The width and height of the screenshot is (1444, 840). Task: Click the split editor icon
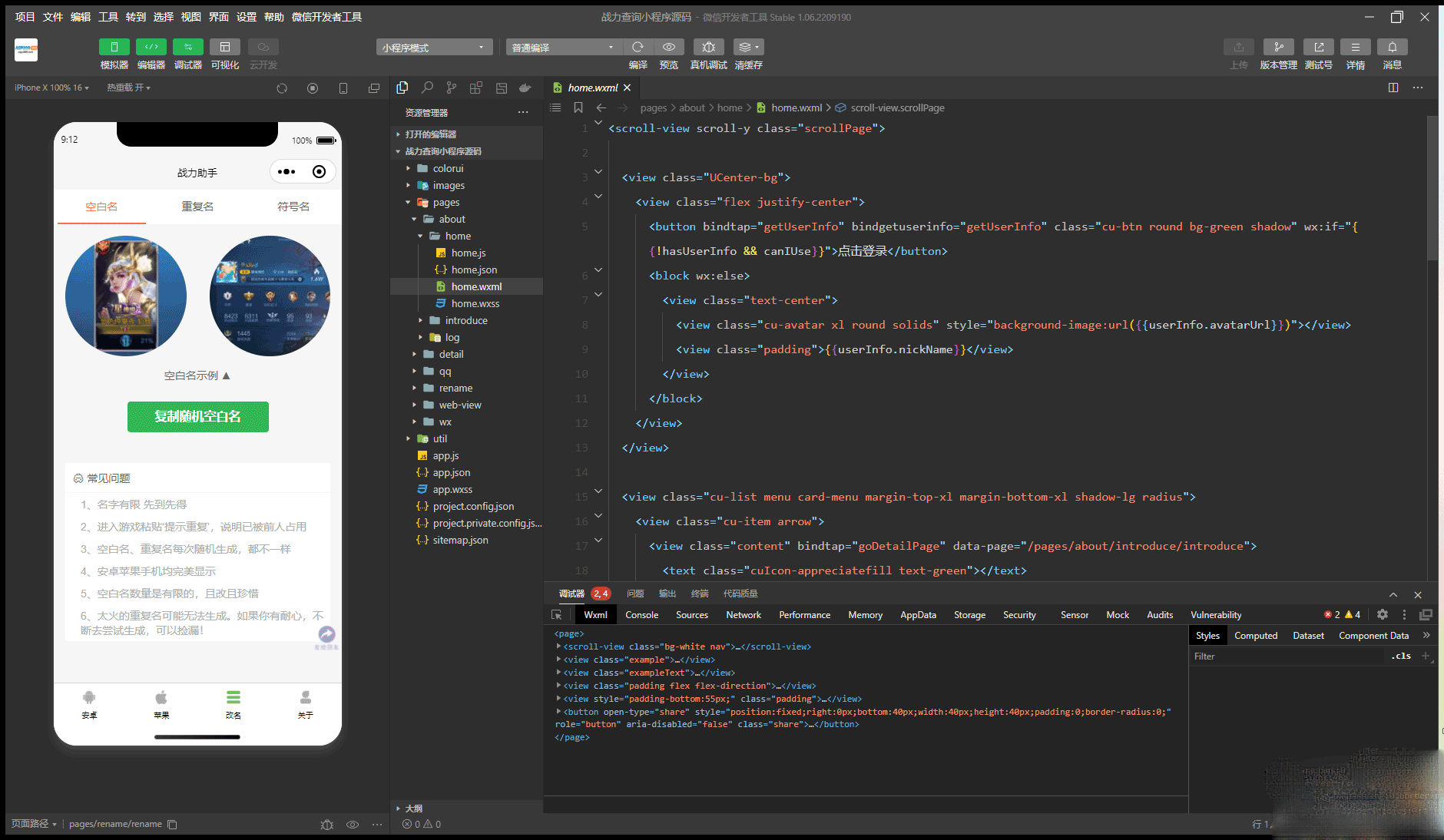point(1393,88)
